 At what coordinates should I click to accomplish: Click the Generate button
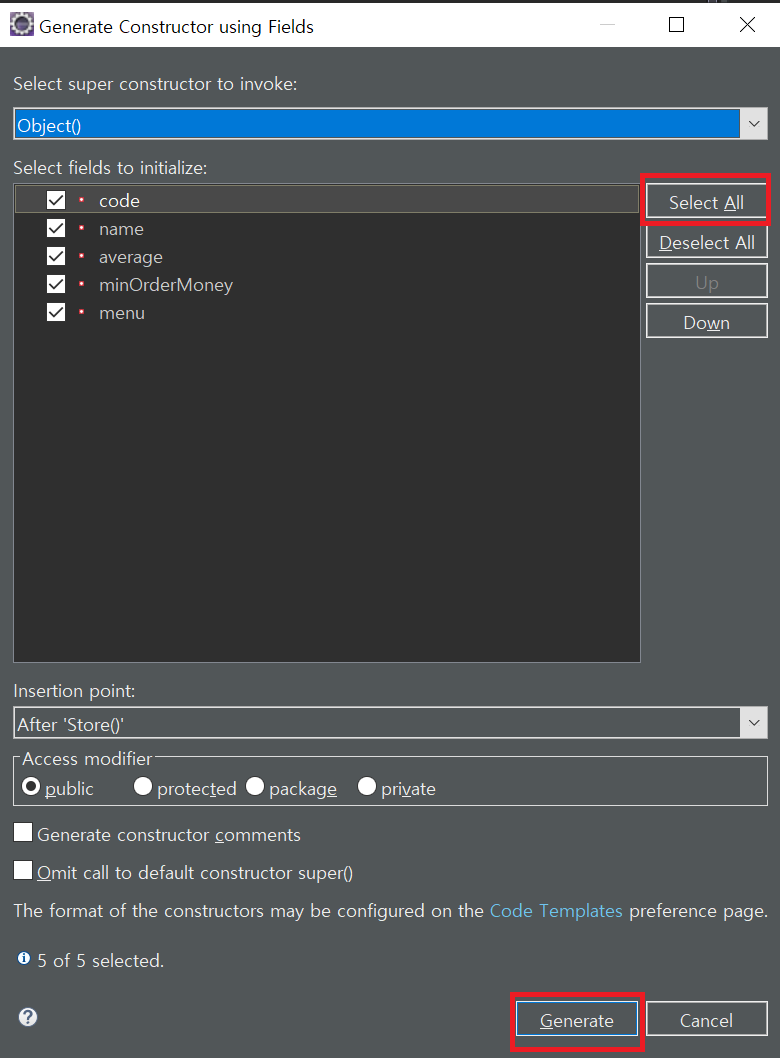[x=576, y=1020]
